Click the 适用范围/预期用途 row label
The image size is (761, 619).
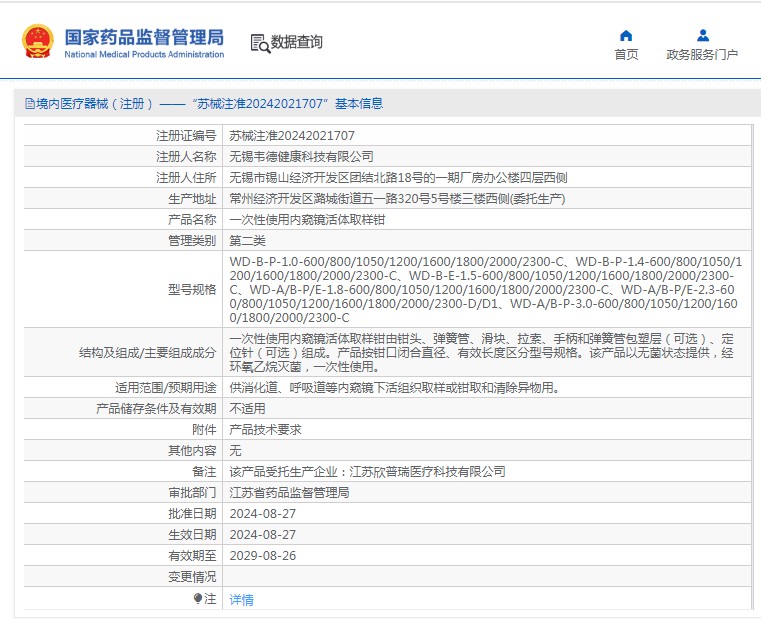point(165,387)
